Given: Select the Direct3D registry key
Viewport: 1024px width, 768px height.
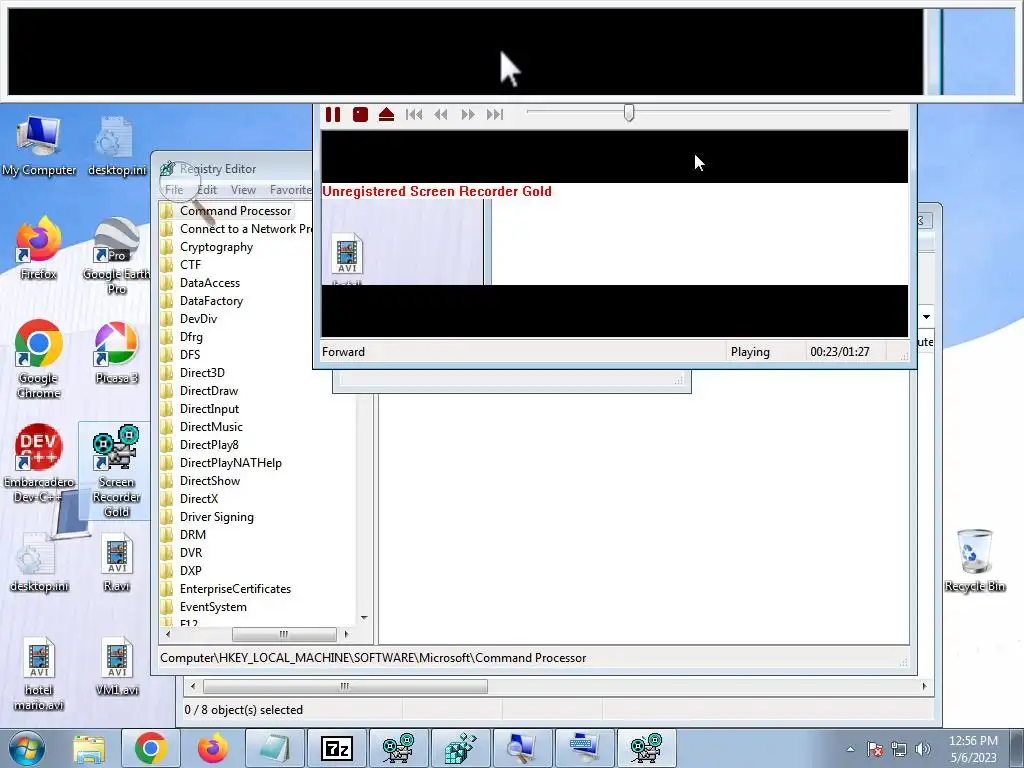Looking at the screenshot, I should [x=202, y=373].
